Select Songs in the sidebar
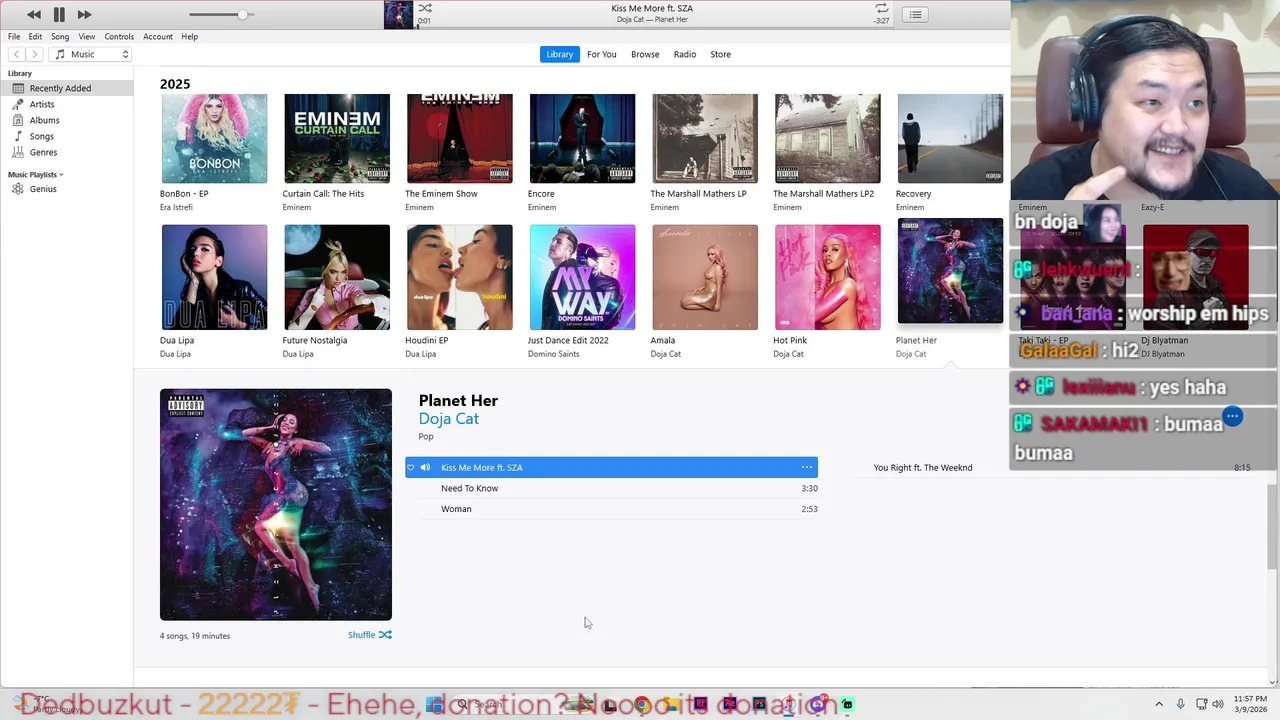The width and height of the screenshot is (1280, 720). pyautogui.click(x=66, y=136)
